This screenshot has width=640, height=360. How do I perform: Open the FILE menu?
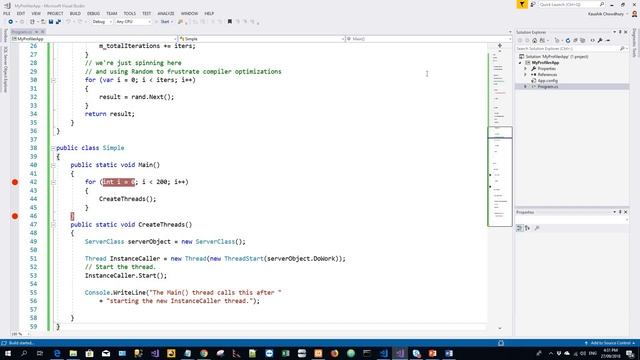point(7,13)
